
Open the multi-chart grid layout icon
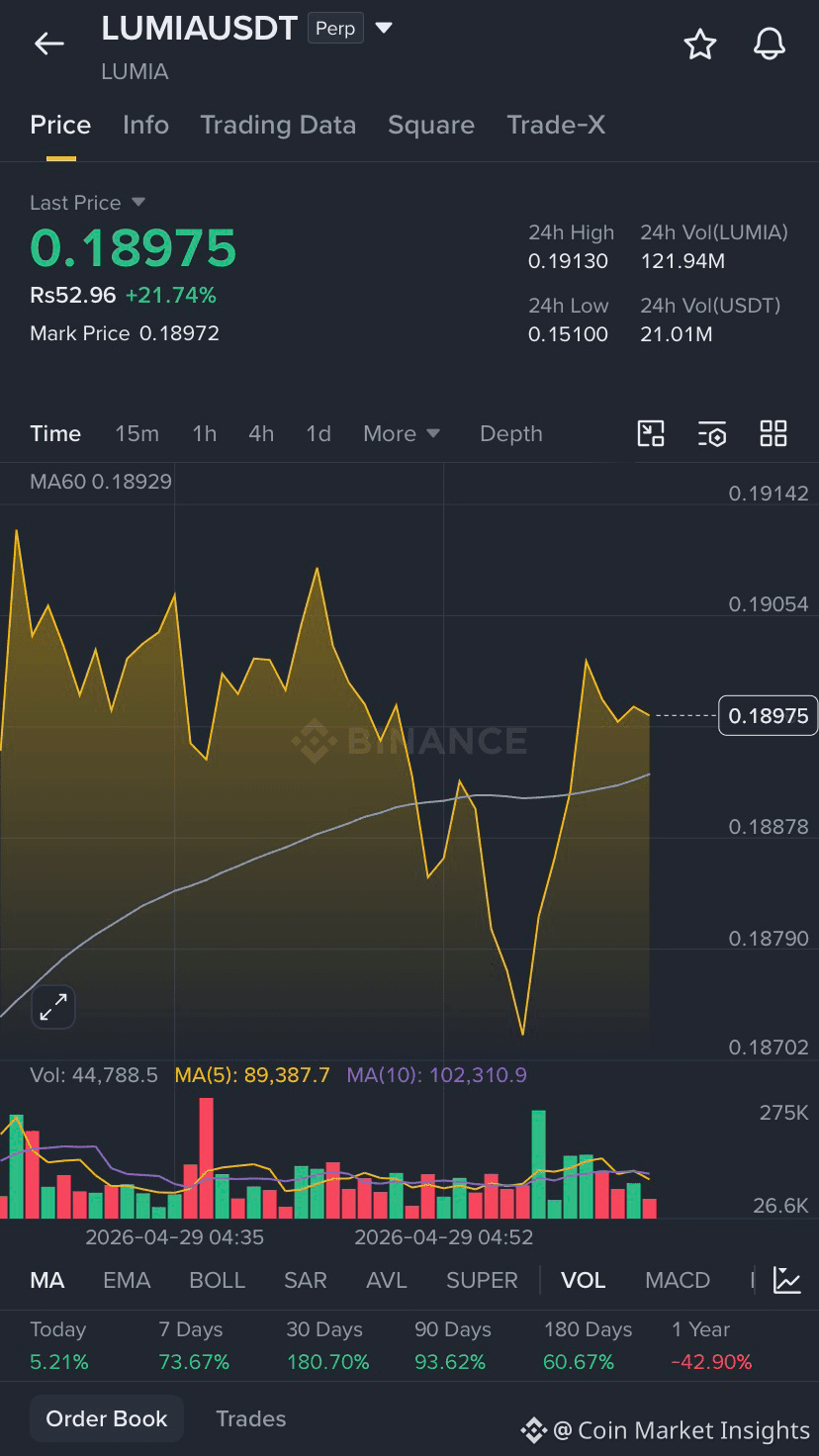tap(773, 433)
